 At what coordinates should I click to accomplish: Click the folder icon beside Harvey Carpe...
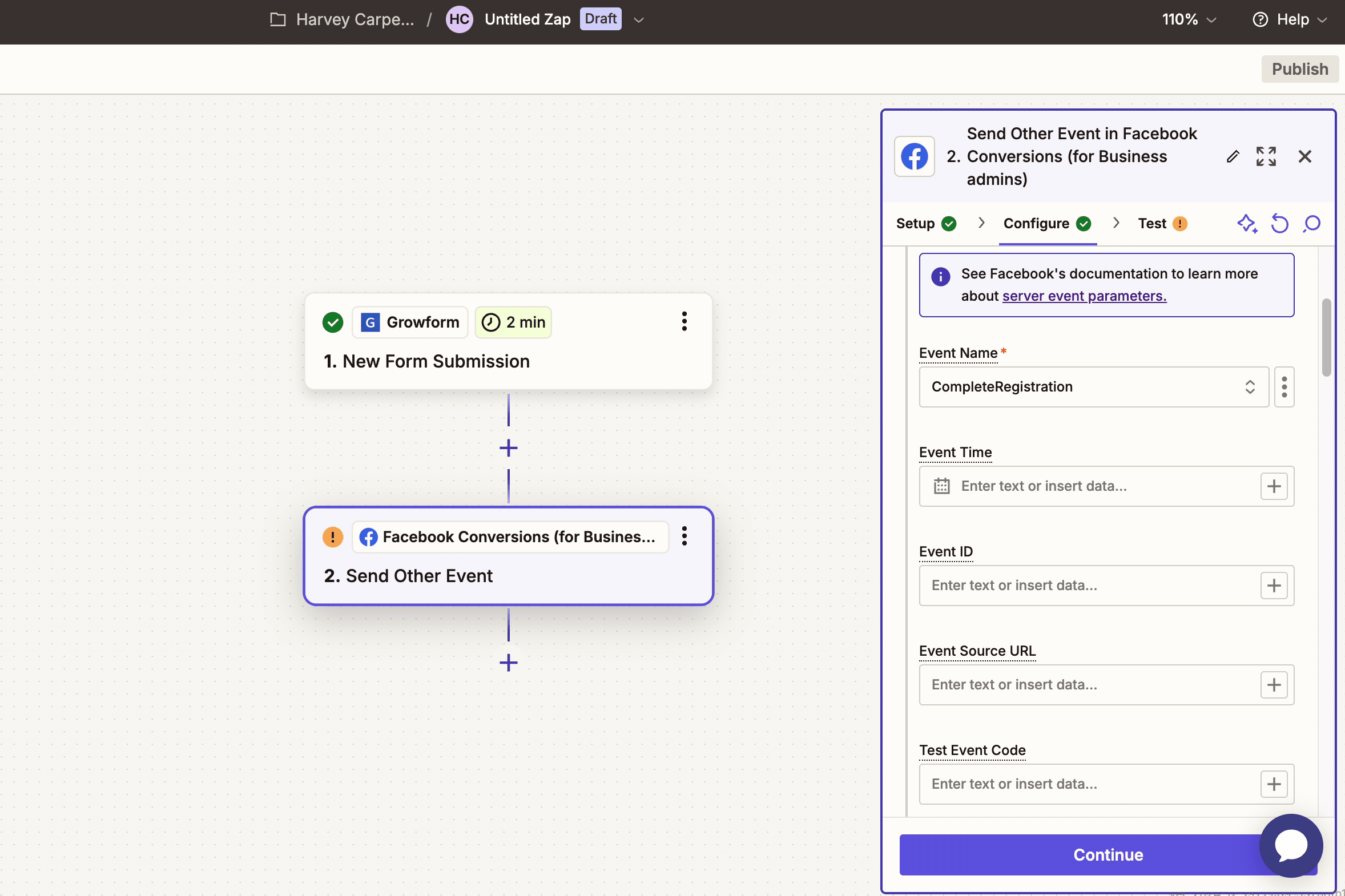[278, 19]
